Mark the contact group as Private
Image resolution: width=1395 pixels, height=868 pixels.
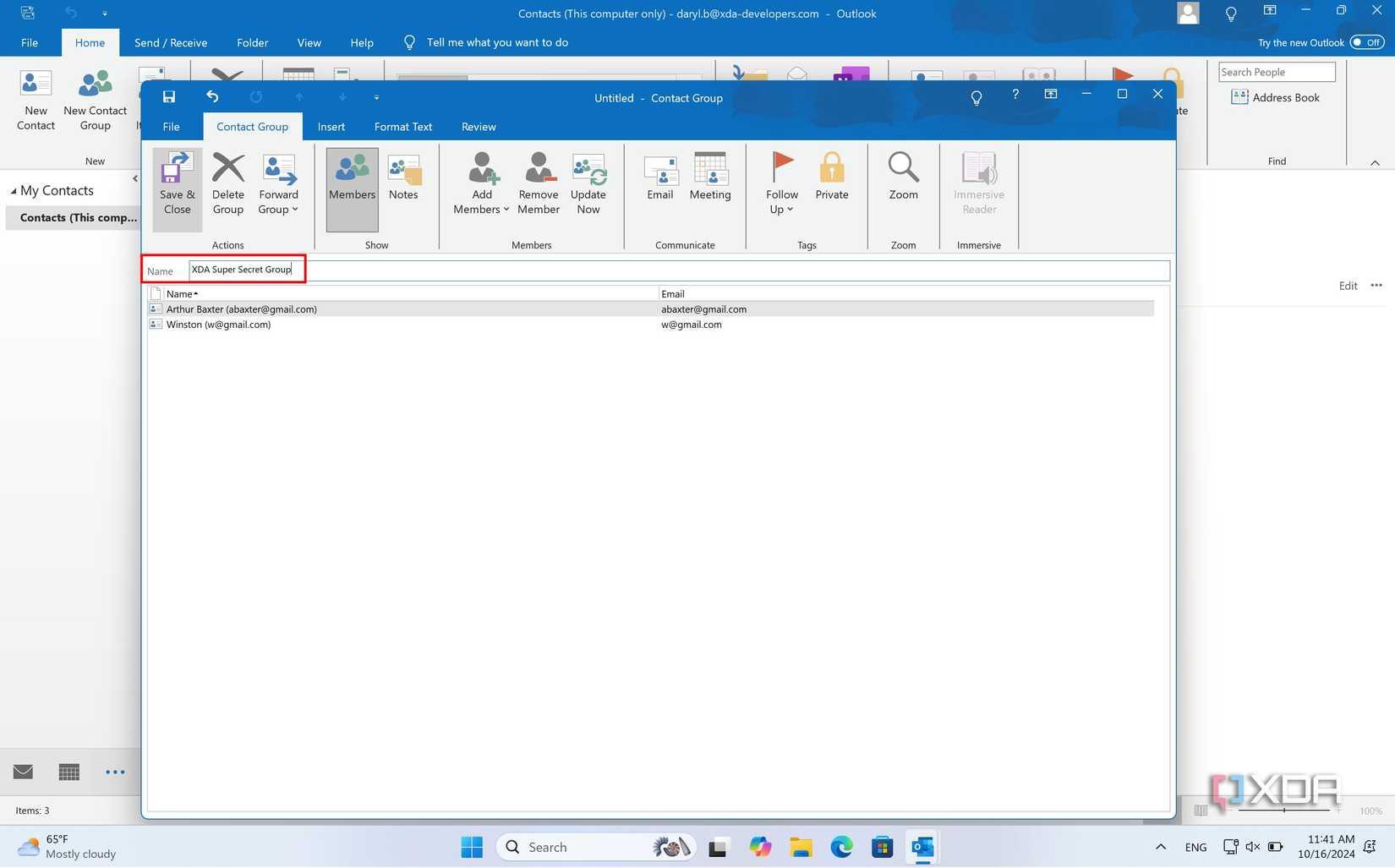pyautogui.click(x=831, y=177)
